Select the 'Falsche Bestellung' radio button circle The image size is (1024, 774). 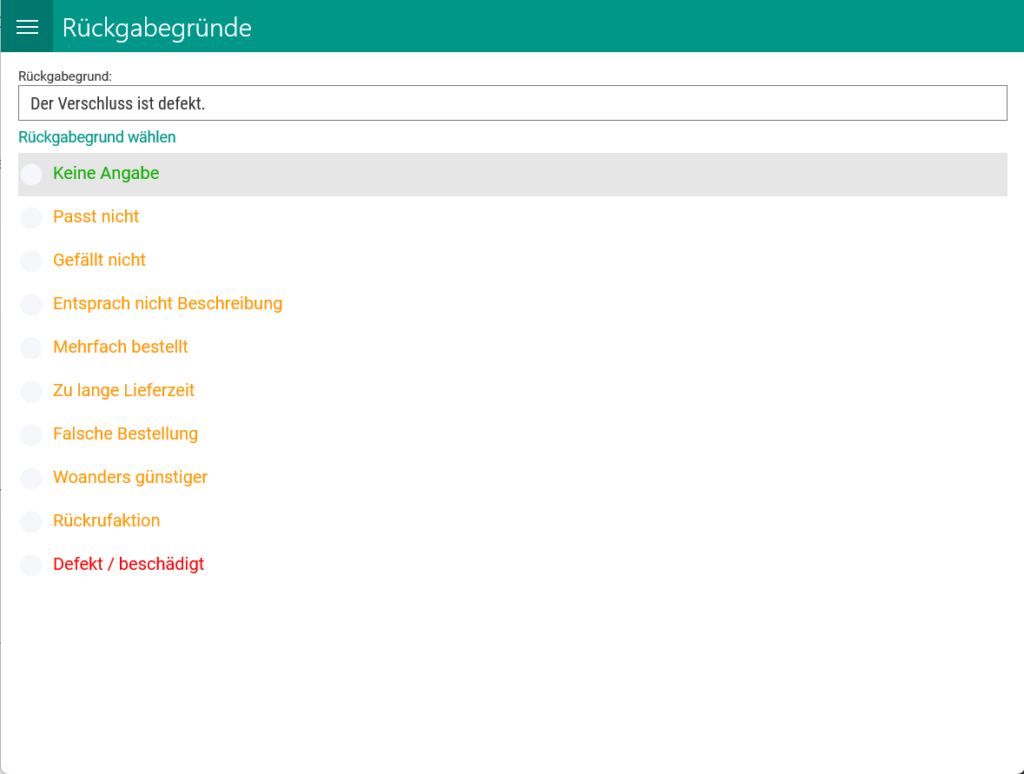coord(32,435)
